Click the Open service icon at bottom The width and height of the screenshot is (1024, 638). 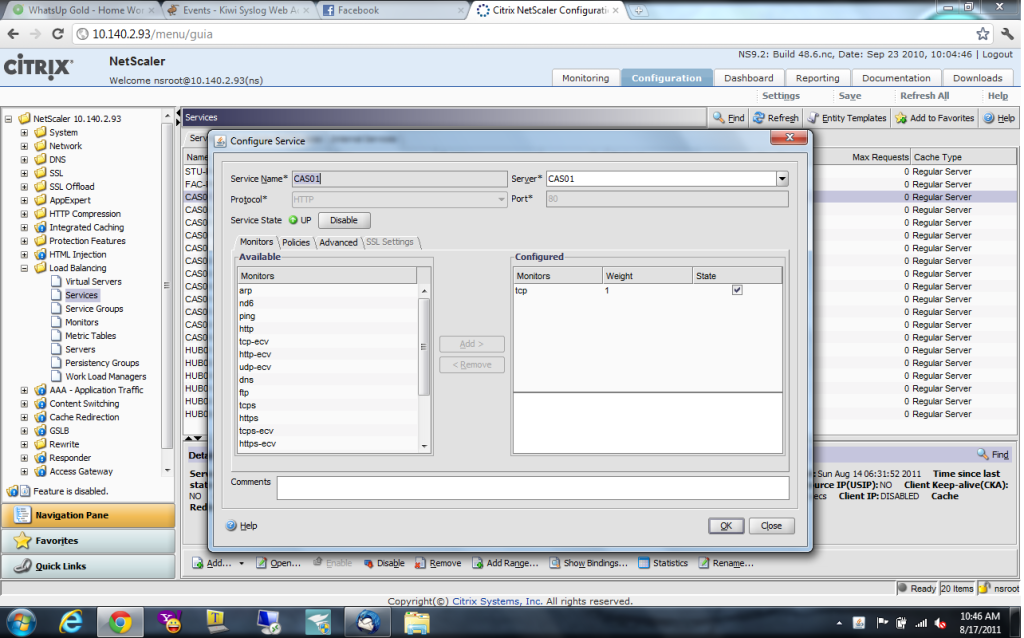[261, 563]
